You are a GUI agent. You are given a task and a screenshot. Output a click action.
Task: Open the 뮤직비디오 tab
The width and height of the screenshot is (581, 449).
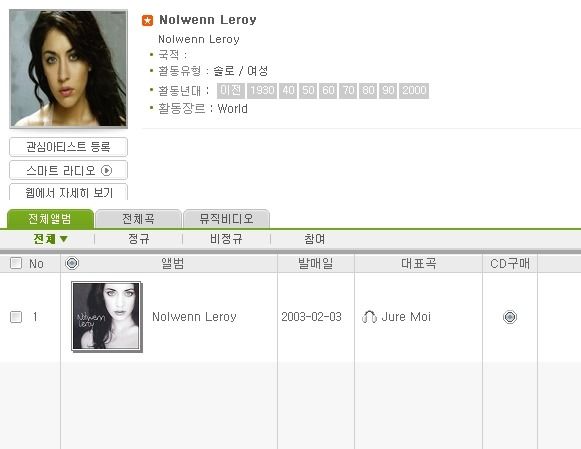[x=226, y=219]
